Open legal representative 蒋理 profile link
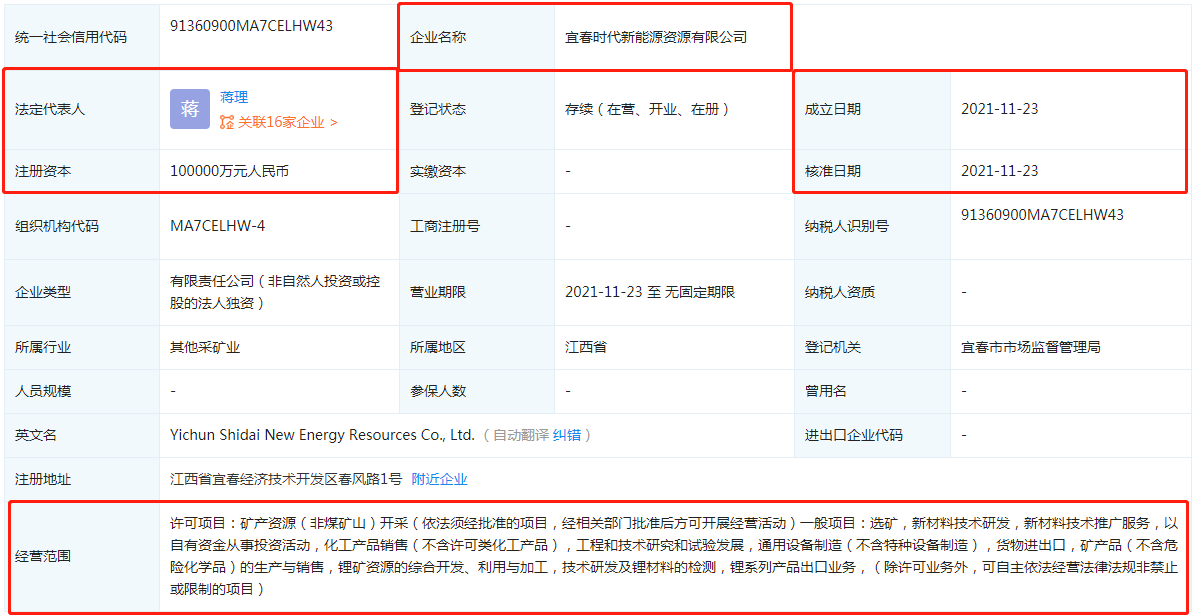This screenshot has height=616, width=1195. [234, 97]
